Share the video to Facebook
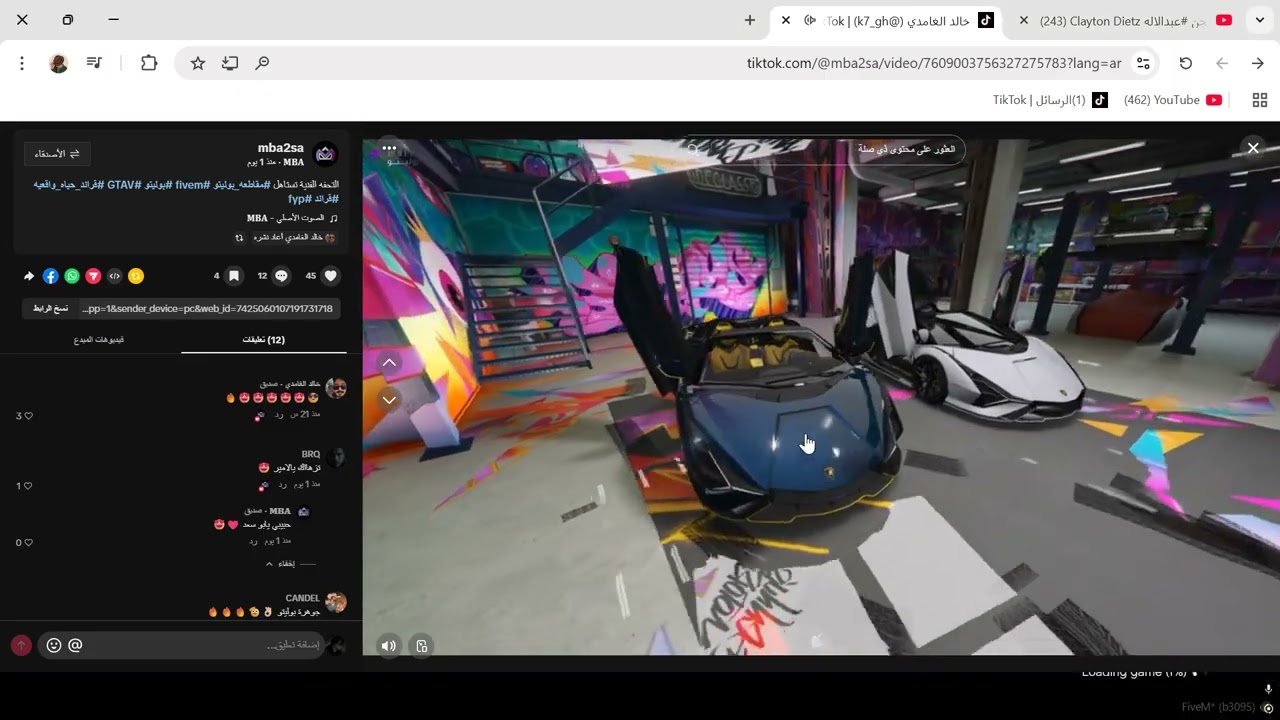Viewport: 1280px width, 720px height. click(51, 276)
